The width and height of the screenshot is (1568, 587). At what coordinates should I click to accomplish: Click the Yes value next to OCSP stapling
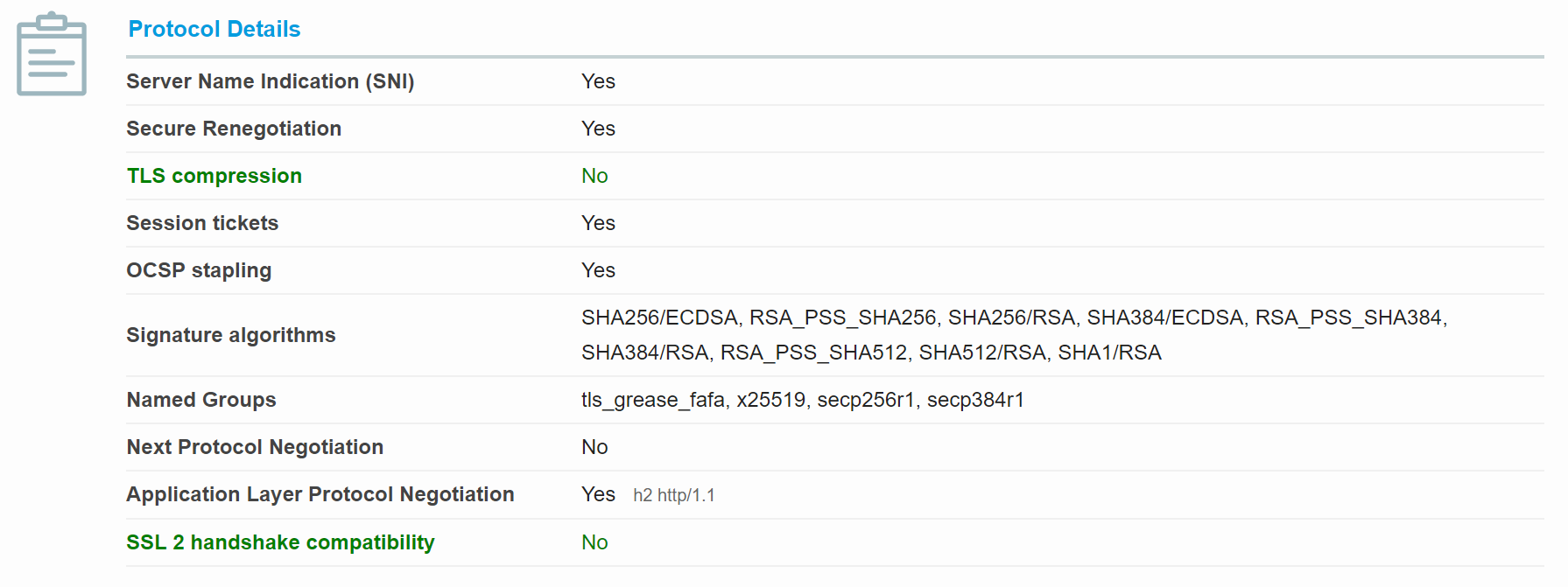(599, 270)
